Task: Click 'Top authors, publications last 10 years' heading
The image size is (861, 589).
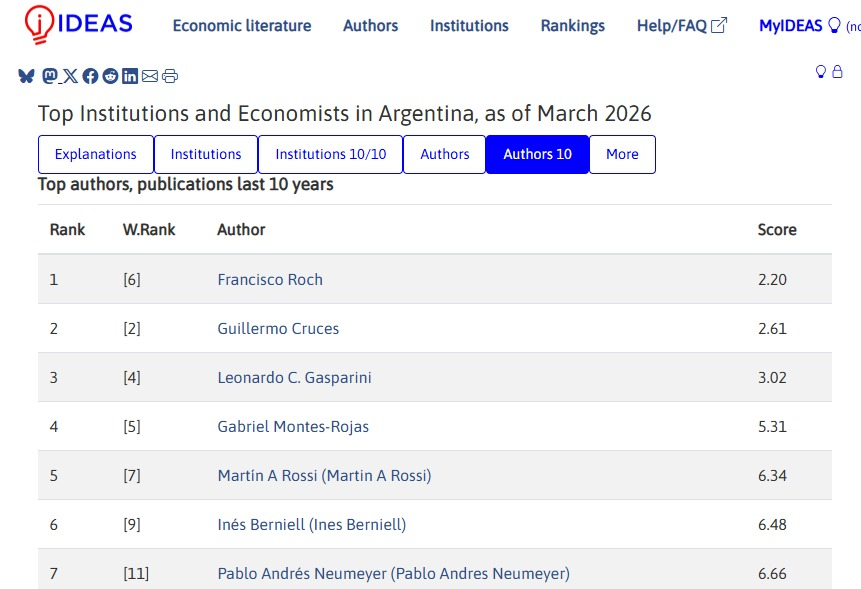Action: 186,184
